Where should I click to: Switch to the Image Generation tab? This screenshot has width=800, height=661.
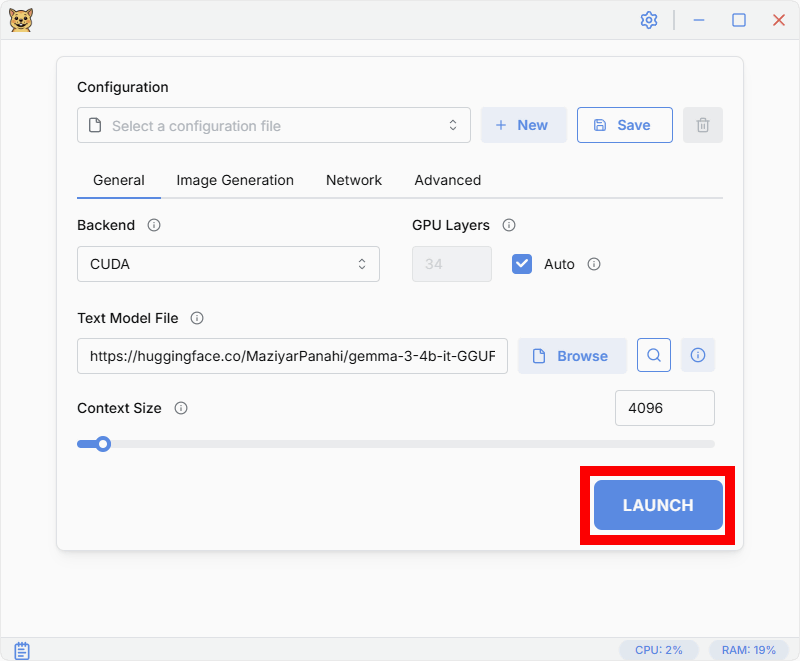[x=235, y=180]
